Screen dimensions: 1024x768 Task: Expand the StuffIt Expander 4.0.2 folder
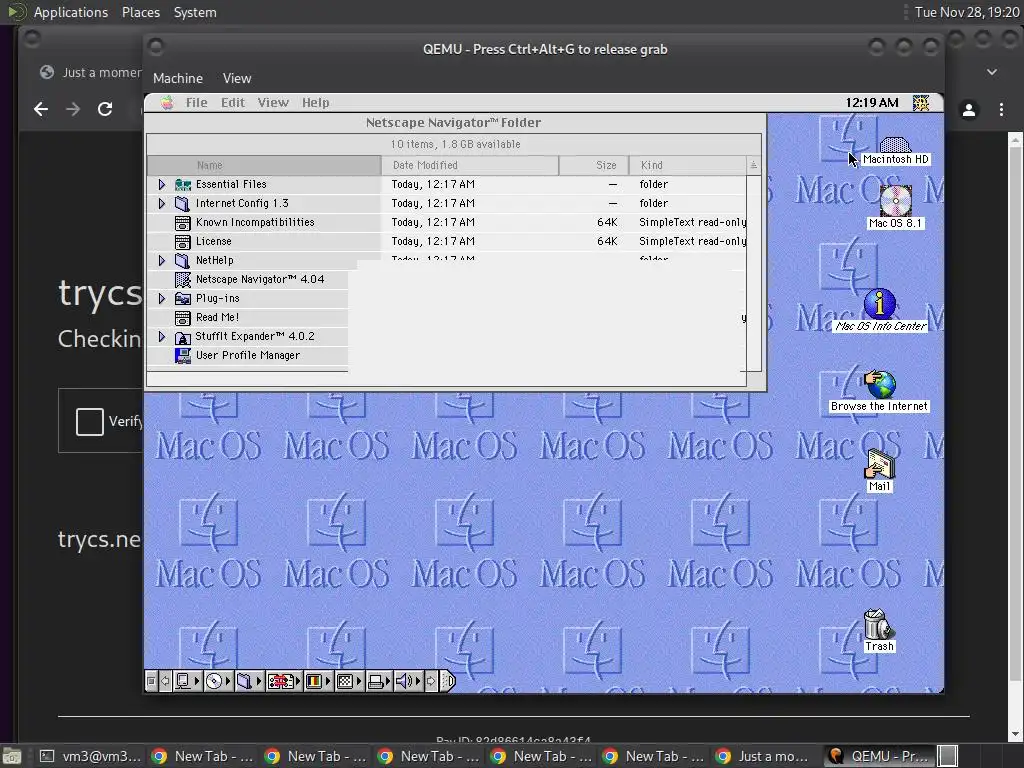click(162, 336)
